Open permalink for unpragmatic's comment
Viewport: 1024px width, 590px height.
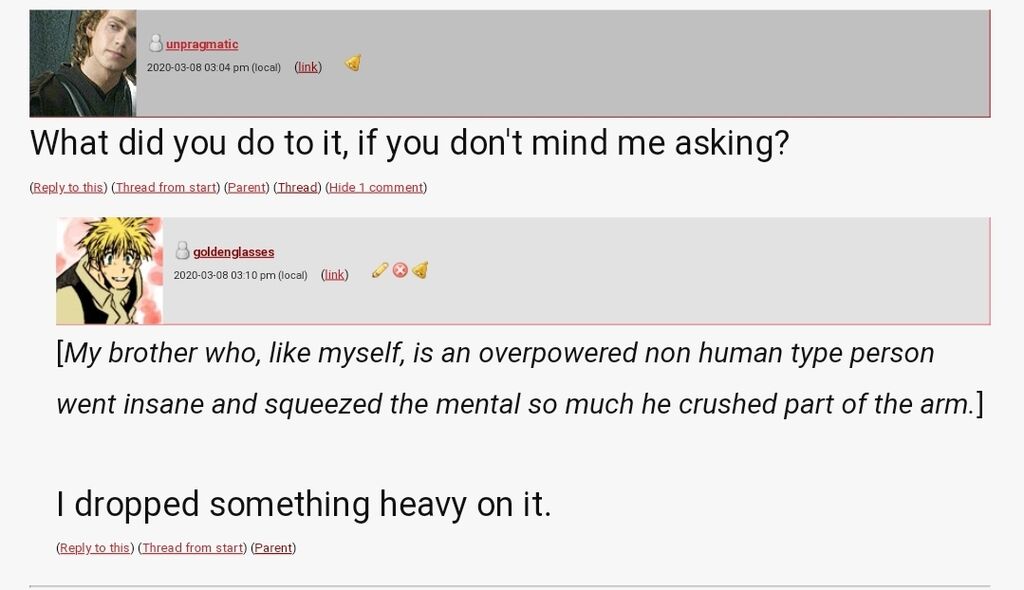coord(308,67)
